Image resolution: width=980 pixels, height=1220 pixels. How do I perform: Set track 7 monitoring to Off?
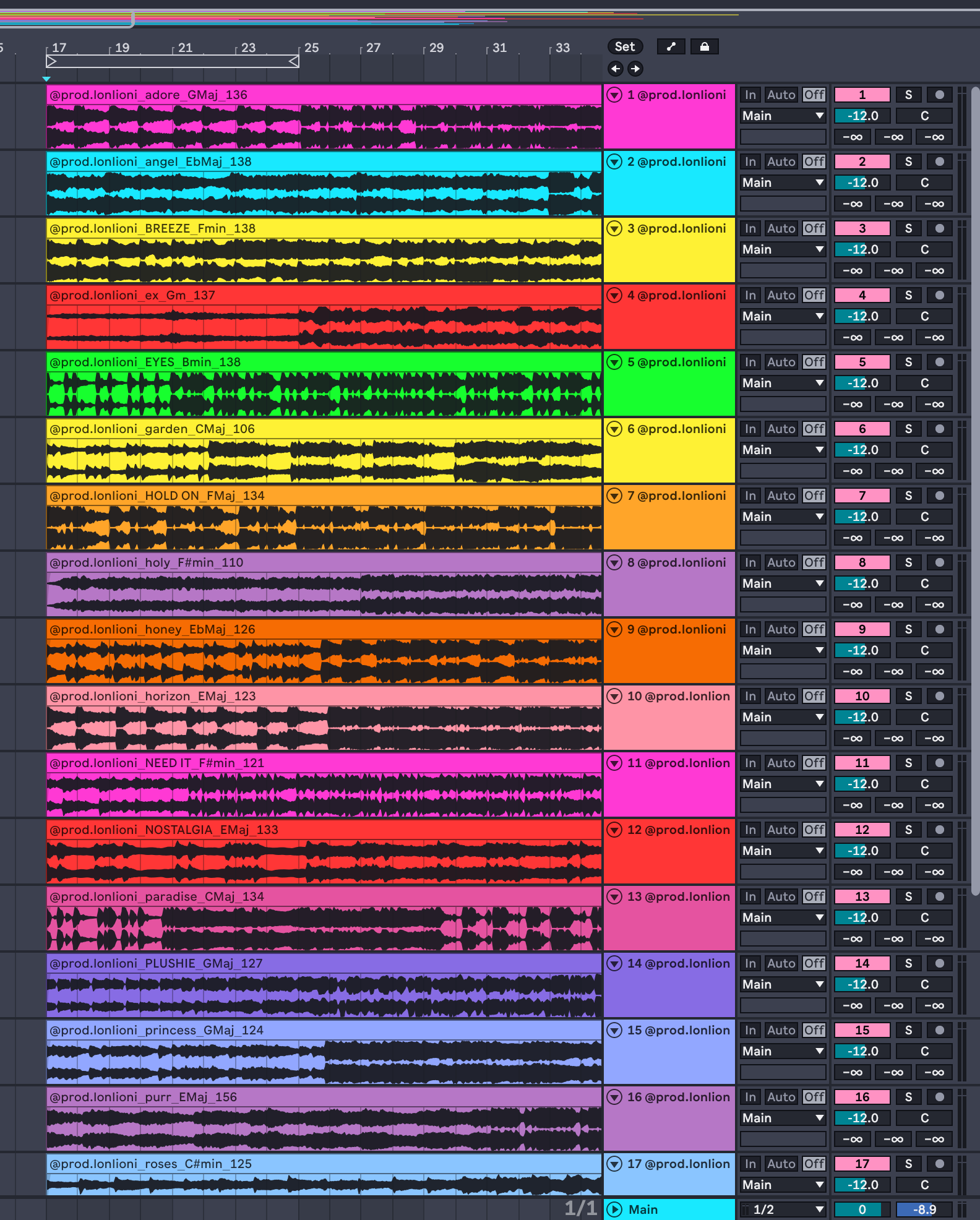814,496
